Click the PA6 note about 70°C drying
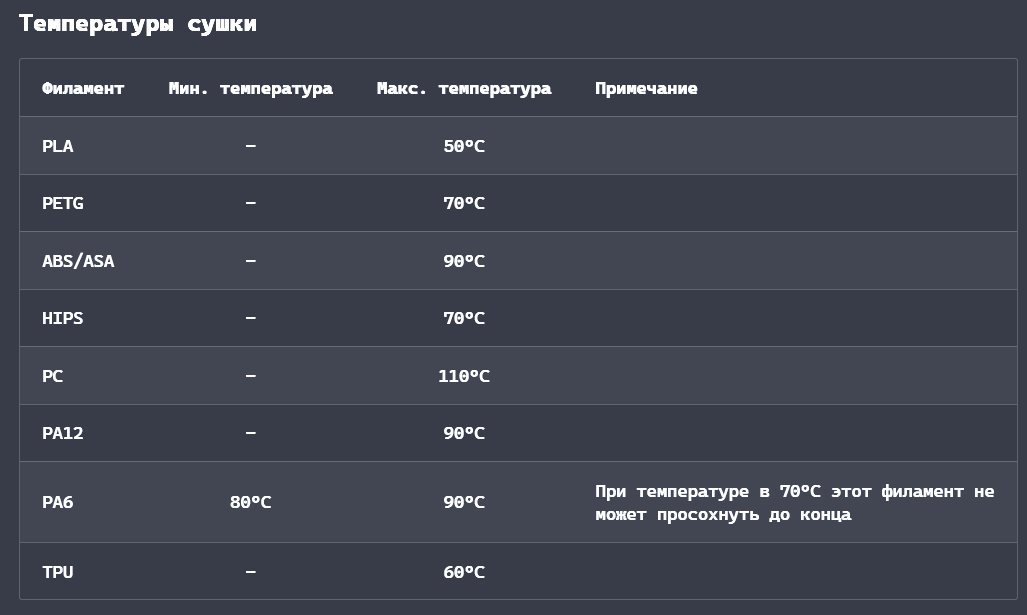Image resolution: width=1027 pixels, height=615 pixels. (794, 503)
